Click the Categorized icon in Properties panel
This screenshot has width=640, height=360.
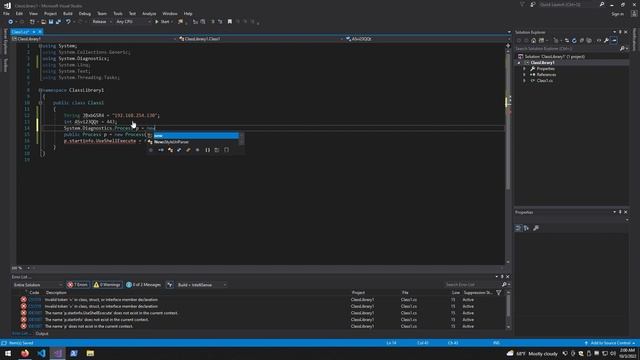click(x=518, y=228)
